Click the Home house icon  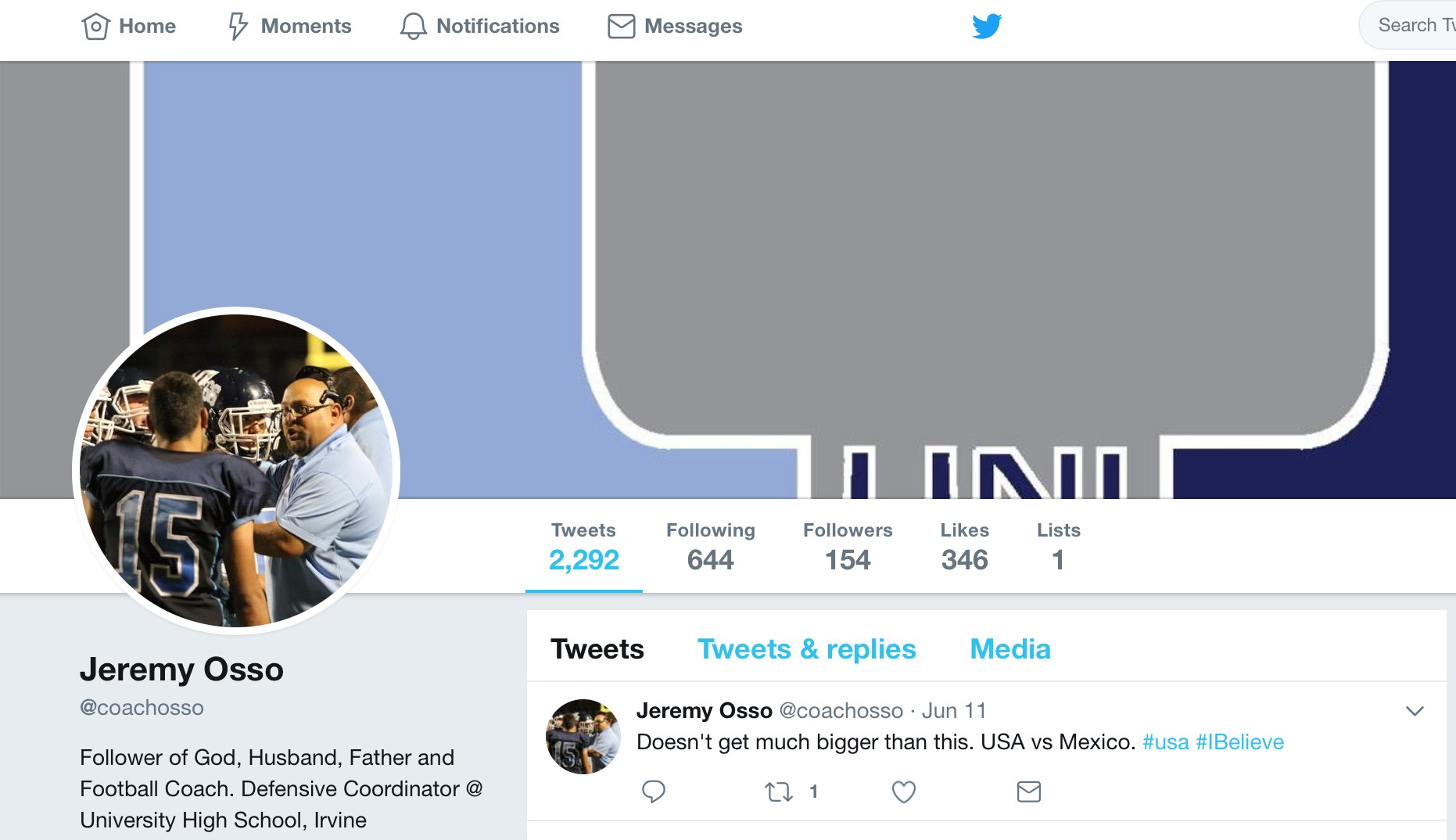(x=95, y=26)
